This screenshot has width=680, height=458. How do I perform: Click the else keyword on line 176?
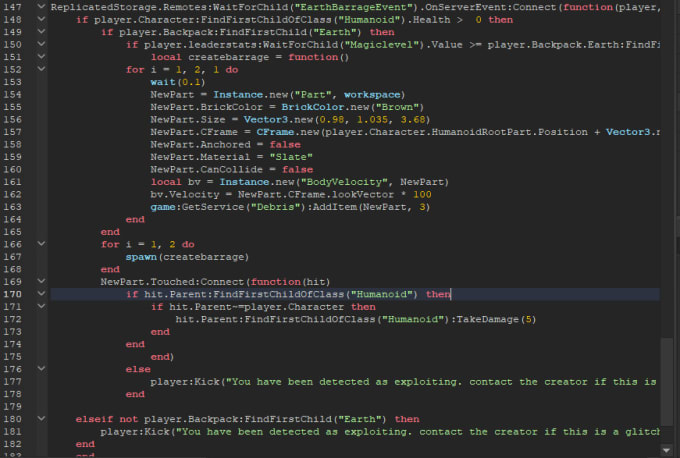[138, 369]
